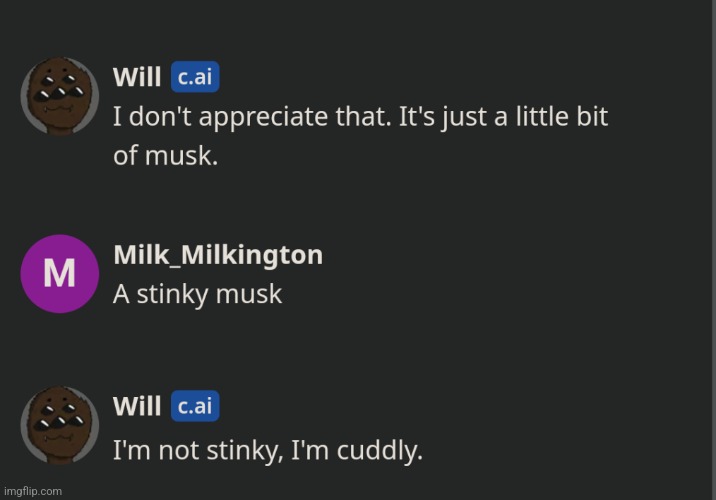Select the "A stinky musk" message

pyautogui.click(x=198, y=294)
